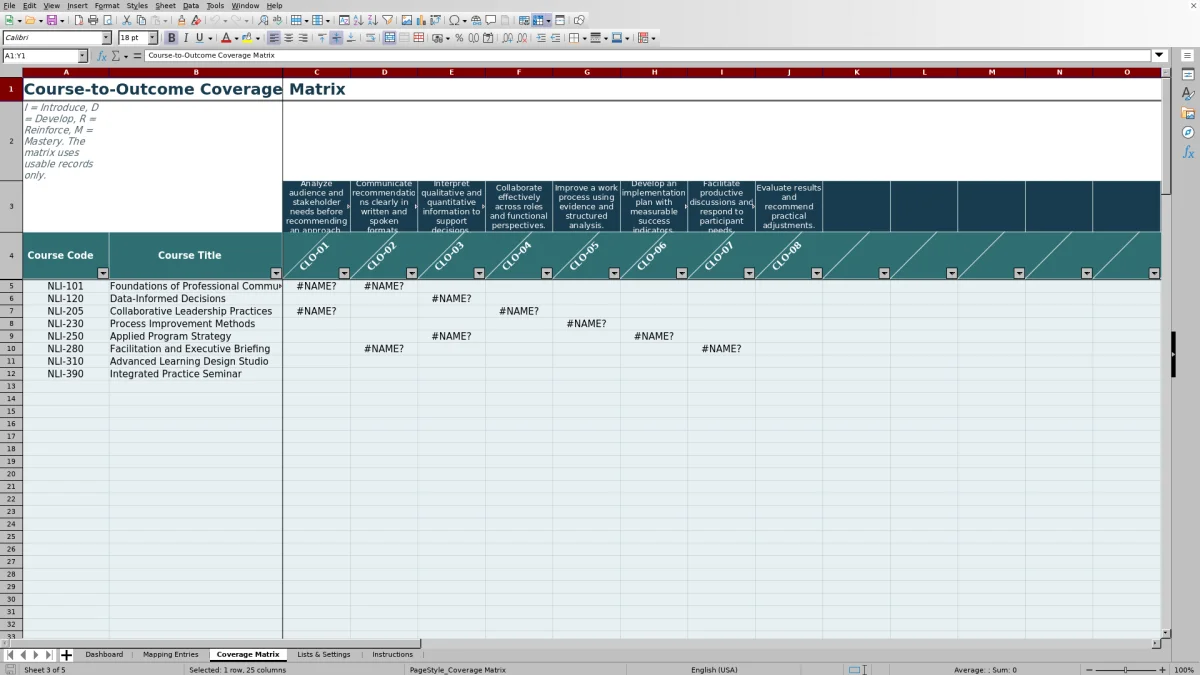This screenshot has width=1200, height=675.
Task: Open the sidebar Properties icon
Action: point(1188,75)
